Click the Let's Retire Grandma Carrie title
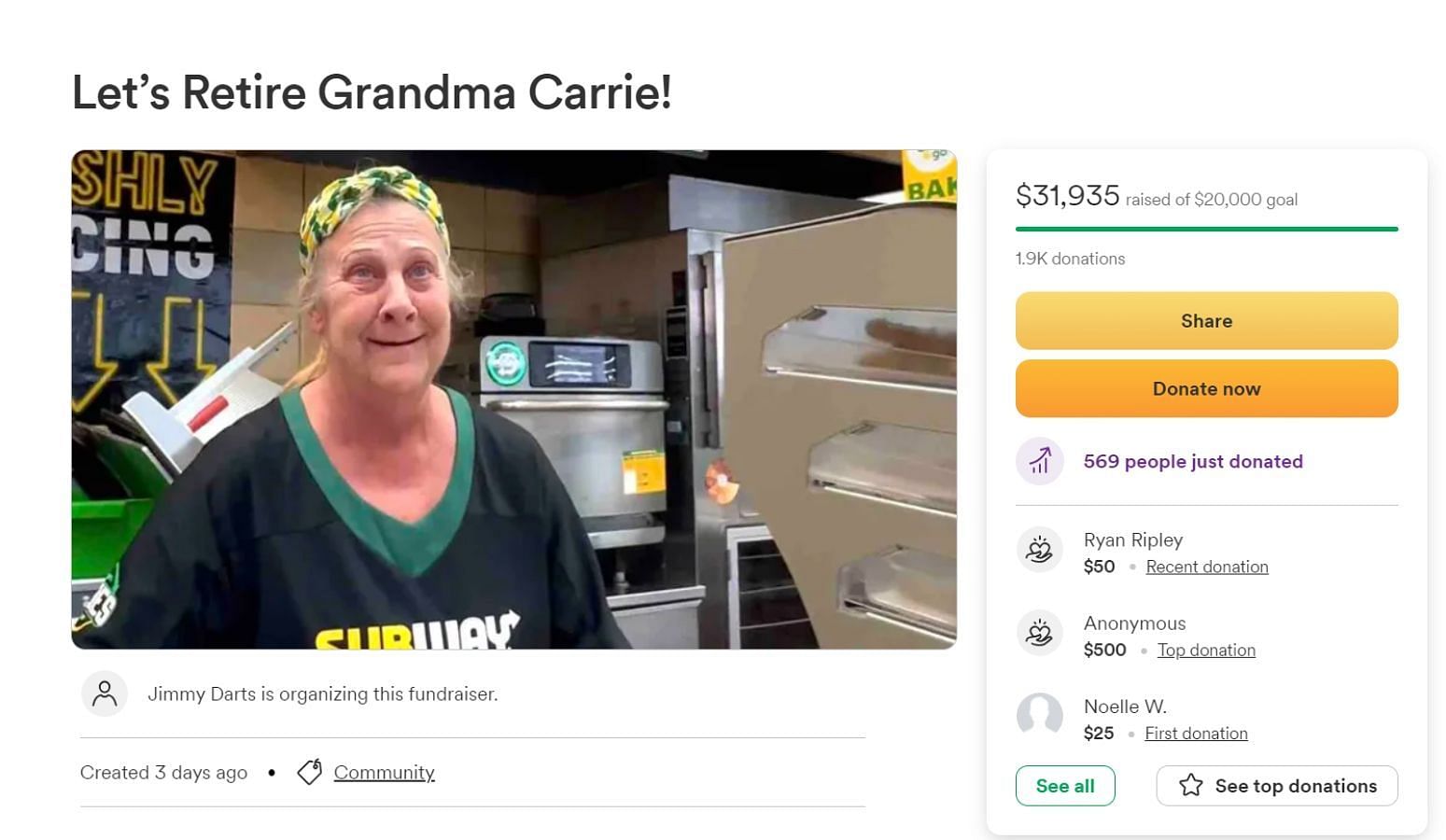The width and height of the screenshot is (1446, 840). [372, 92]
